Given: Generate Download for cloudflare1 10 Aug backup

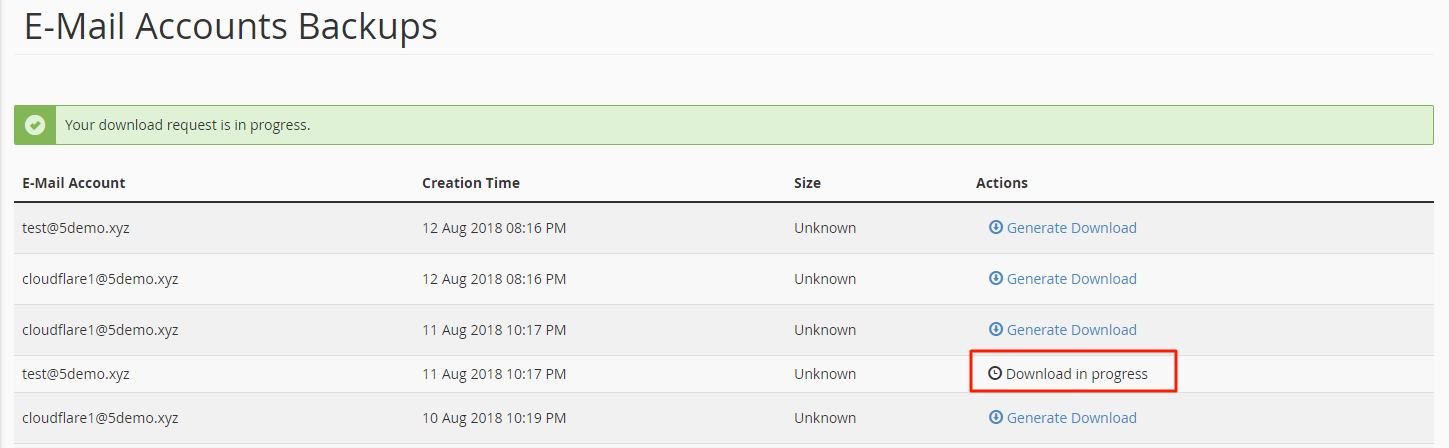Looking at the screenshot, I should 1071,418.
